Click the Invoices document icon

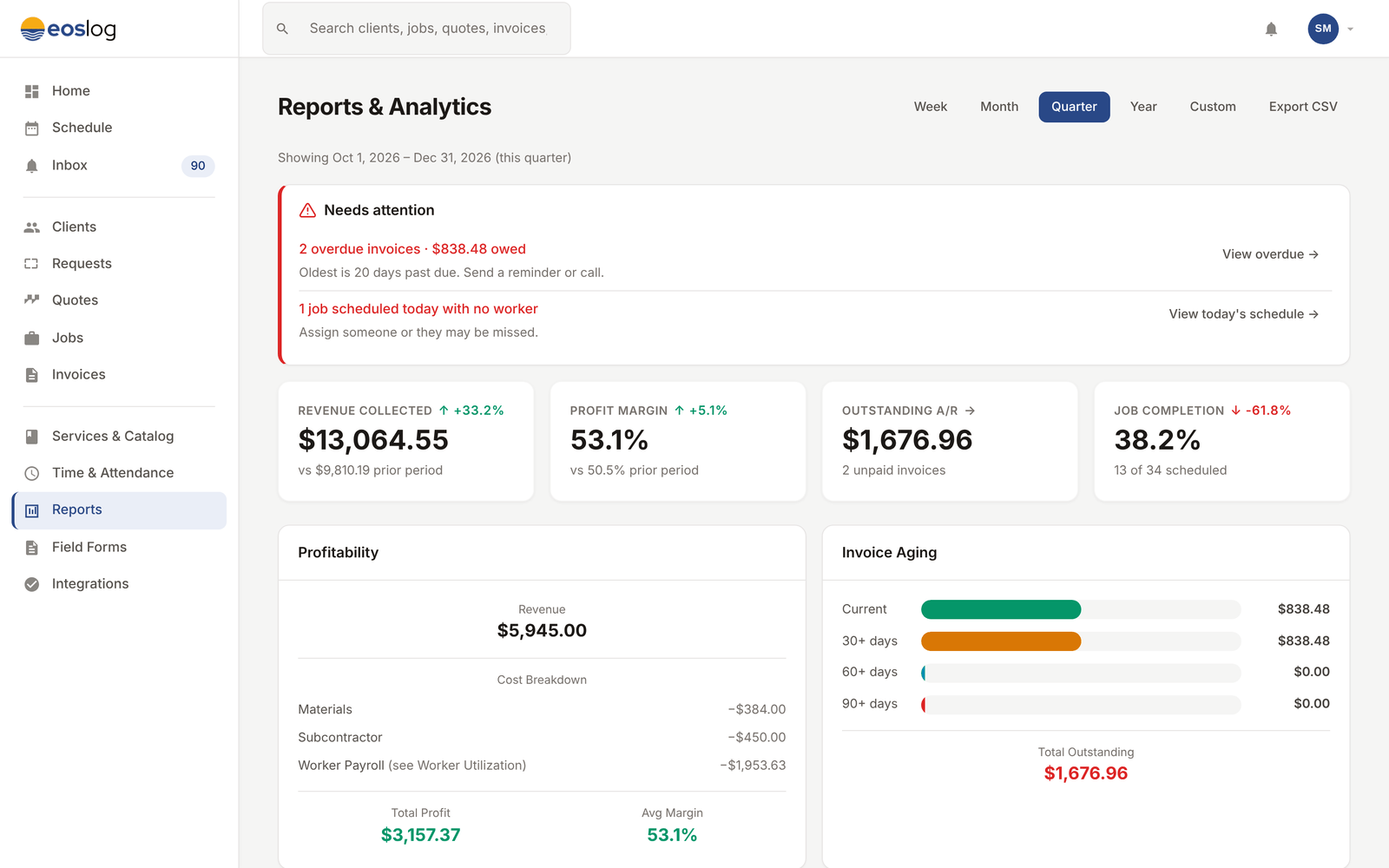coord(32,375)
